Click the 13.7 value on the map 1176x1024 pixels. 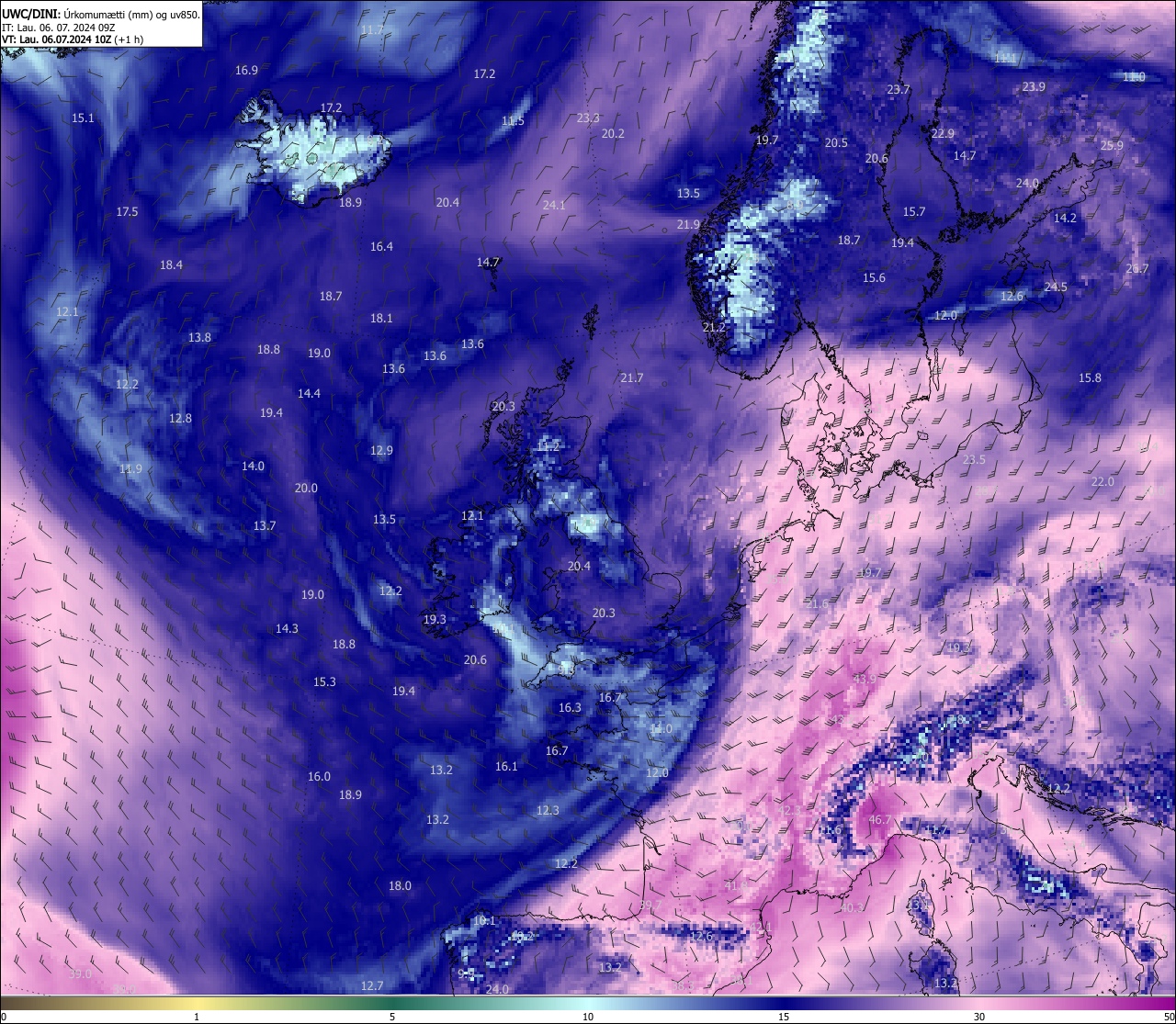tap(264, 525)
